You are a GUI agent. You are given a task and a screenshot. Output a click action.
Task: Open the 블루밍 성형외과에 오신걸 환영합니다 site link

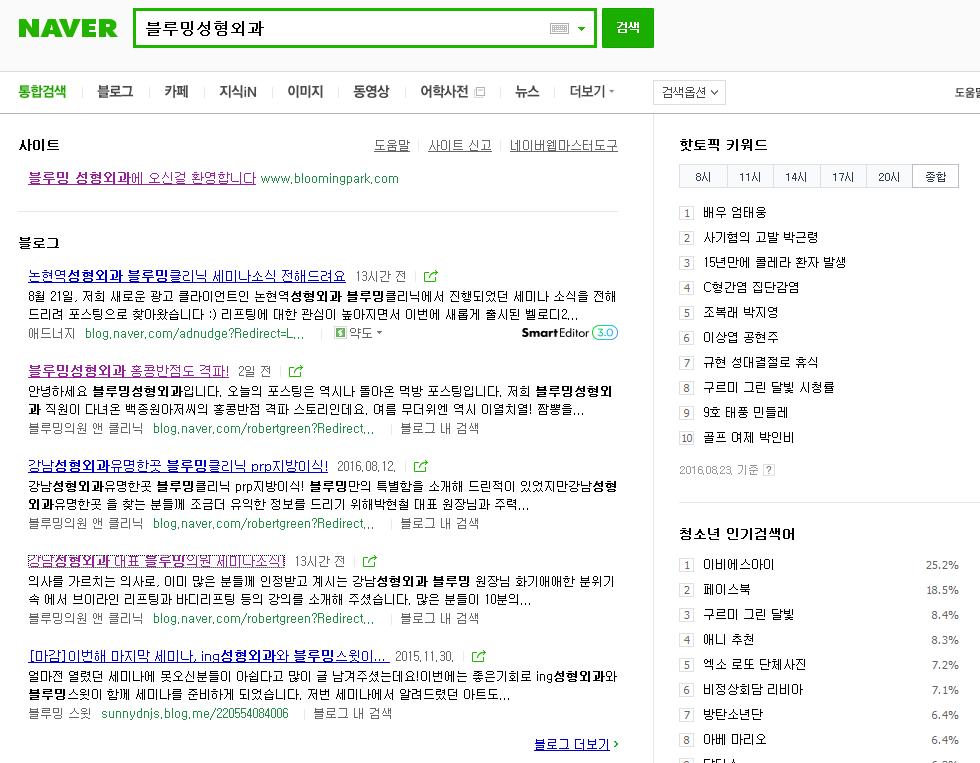click(x=142, y=178)
